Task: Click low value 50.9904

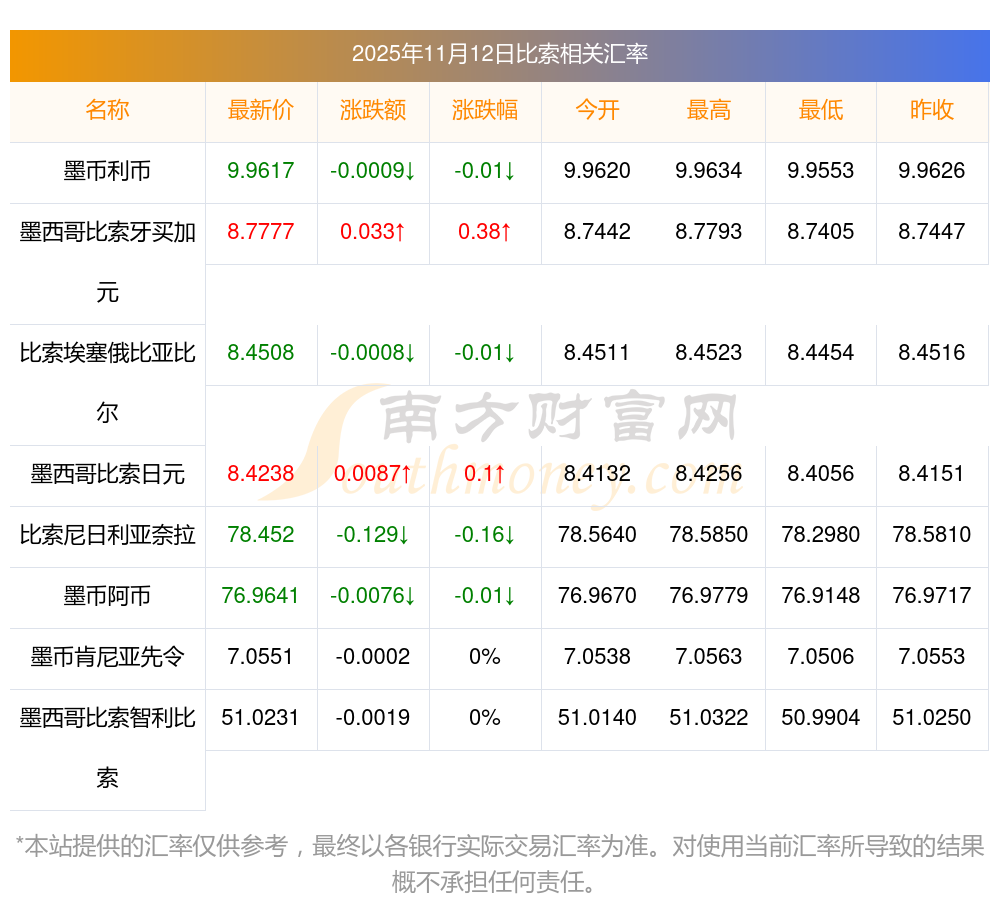Action: [x=821, y=717]
